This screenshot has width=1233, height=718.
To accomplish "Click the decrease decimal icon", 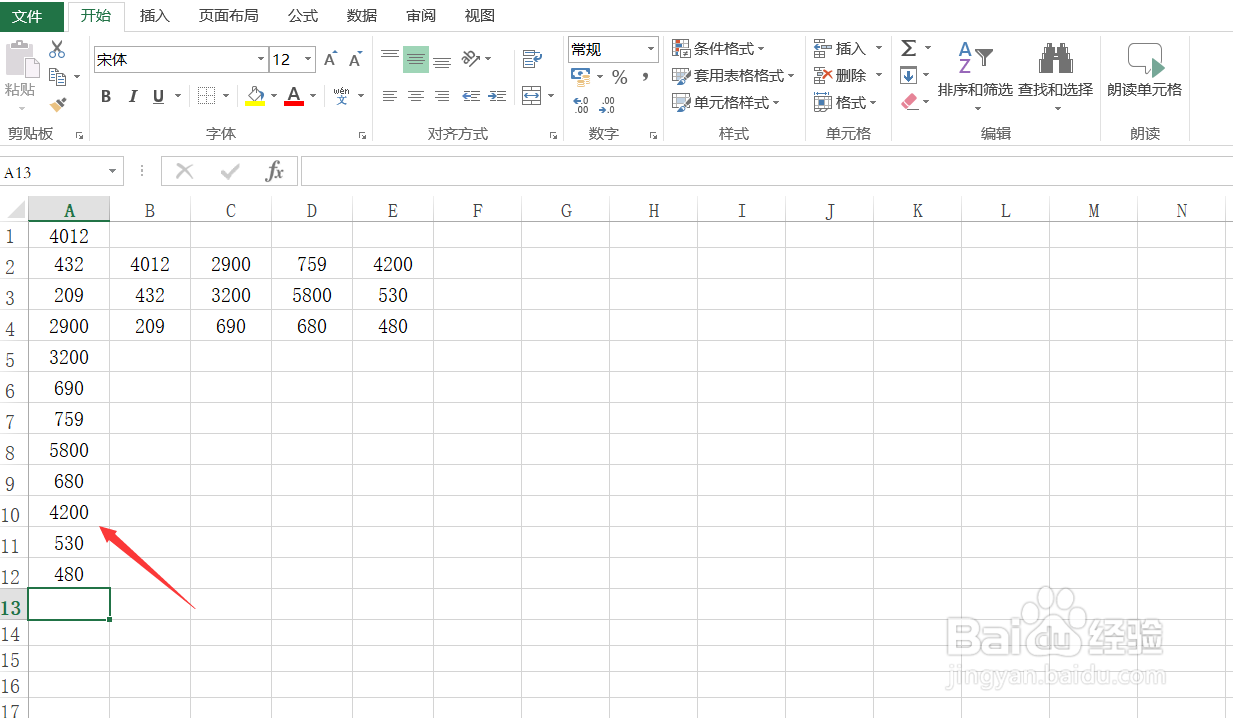I will (x=607, y=104).
